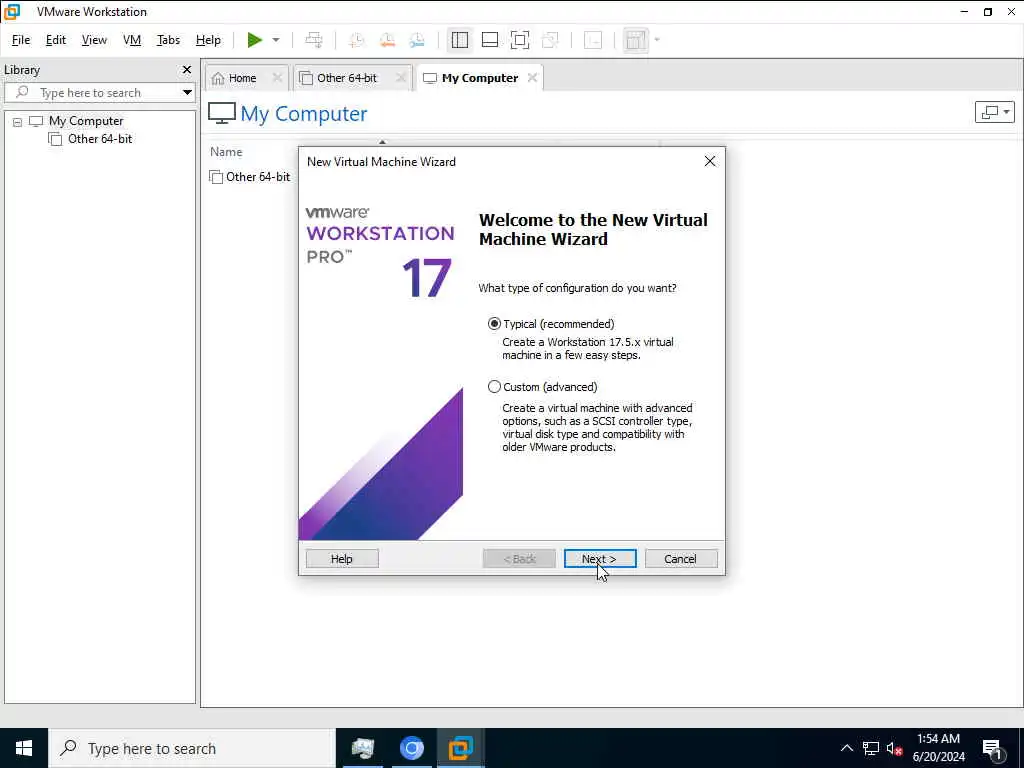Open the Server Manager taskbar icon
The image size is (1024, 768).
coord(362,748)
